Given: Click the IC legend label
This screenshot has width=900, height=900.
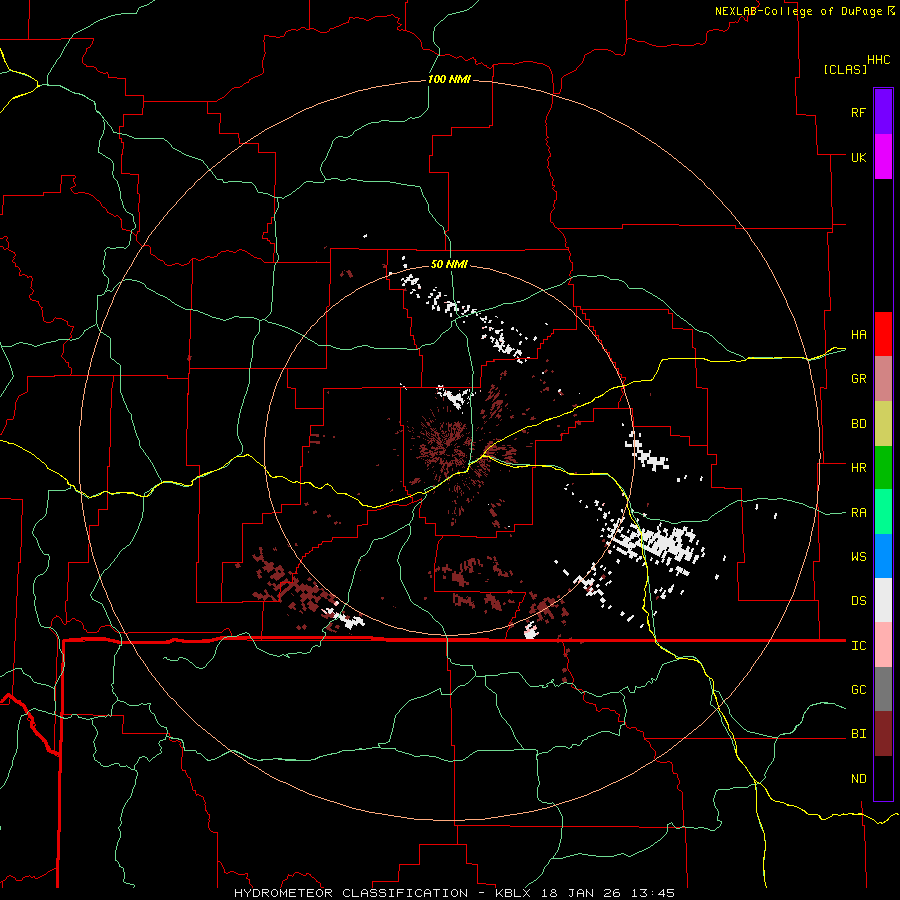Looking at the screenshot, I should pyautogui.click(x=858, y=646).
